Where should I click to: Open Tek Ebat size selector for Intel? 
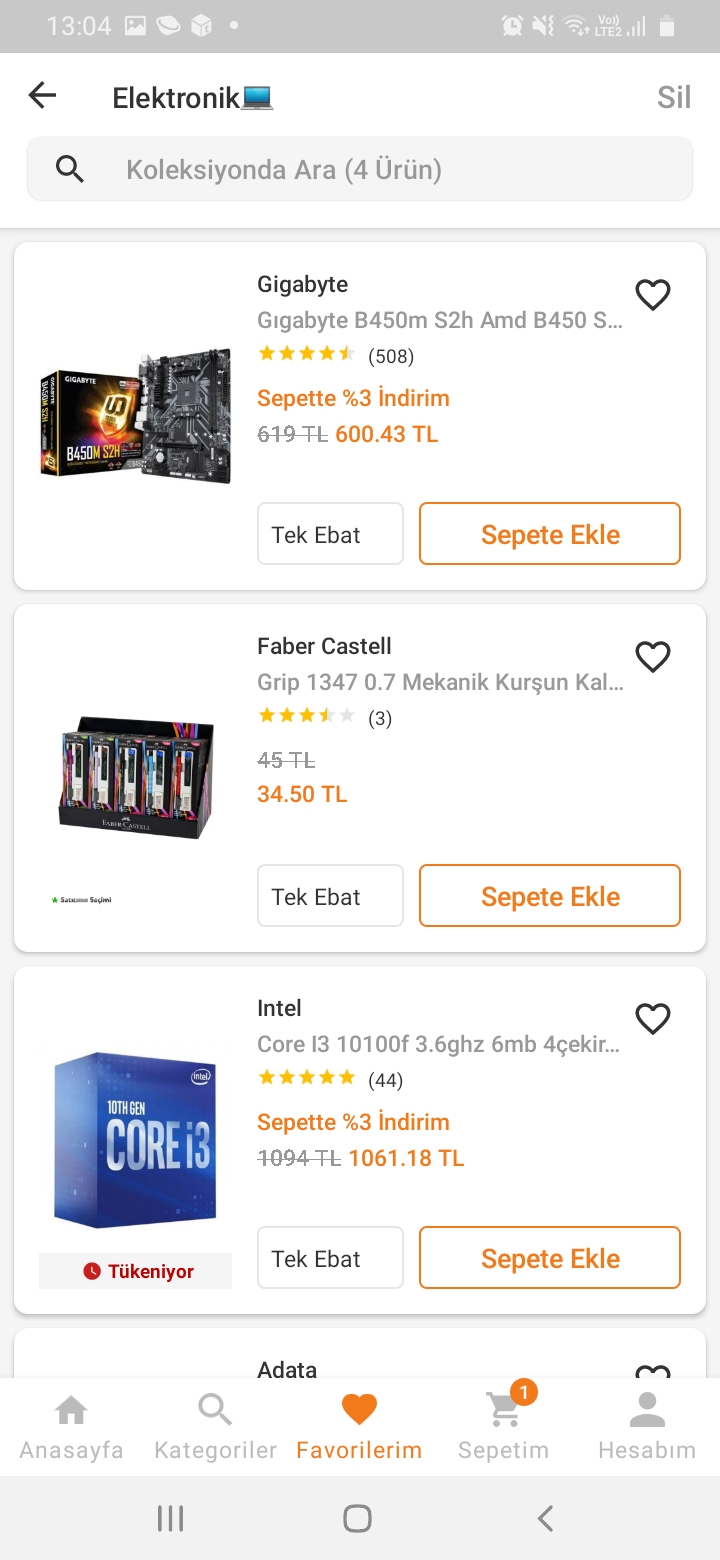coord(330,1258)
